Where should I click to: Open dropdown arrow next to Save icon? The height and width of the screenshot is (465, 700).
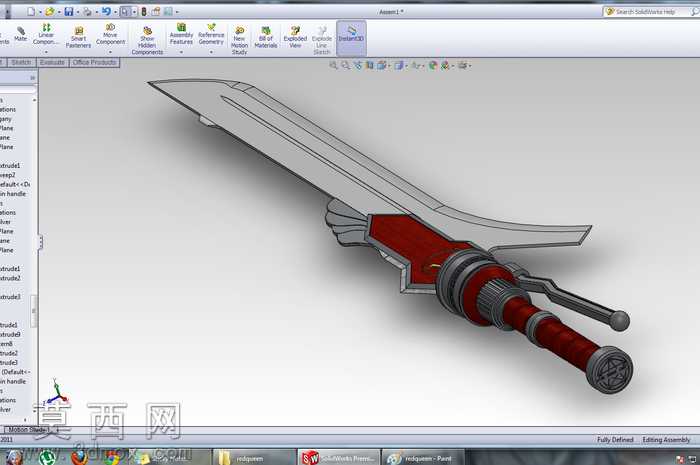click(78, 12)
